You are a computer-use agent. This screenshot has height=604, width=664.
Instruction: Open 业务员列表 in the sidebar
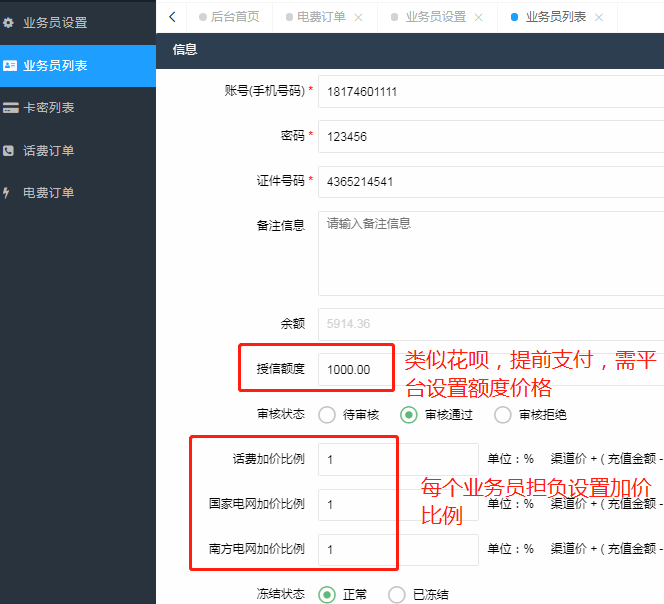78,66
